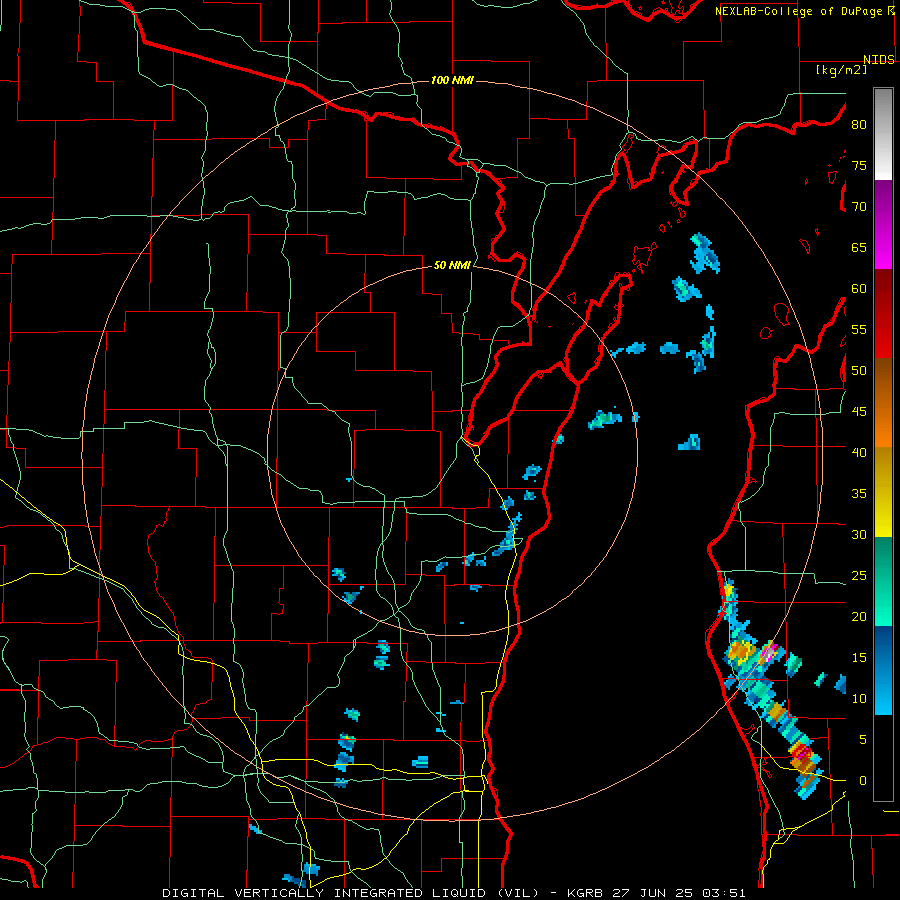Select the 75 value on the color scale
Screen dimensions: 900x900
pyautogui.click(x=859, y=165)
